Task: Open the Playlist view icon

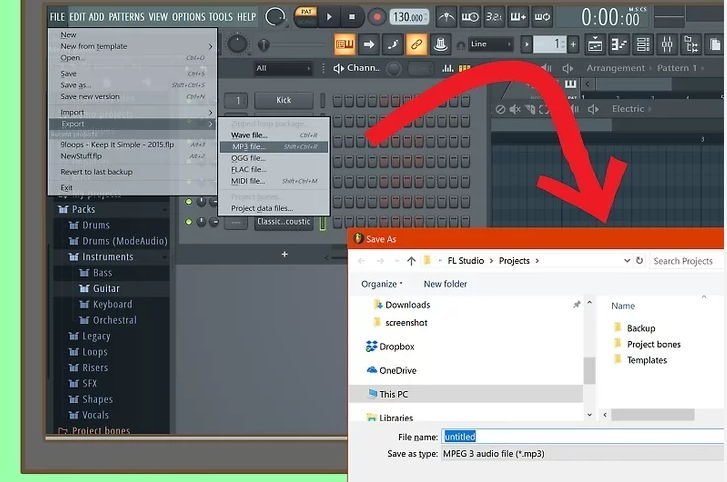Action: (595, 44)
